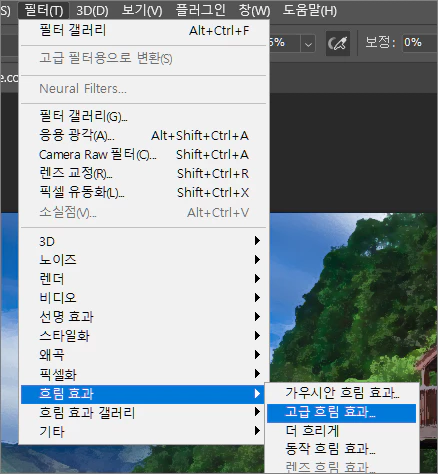Open the 보기(V) menu
The image size is (438, 474).
tap(142, 10)
